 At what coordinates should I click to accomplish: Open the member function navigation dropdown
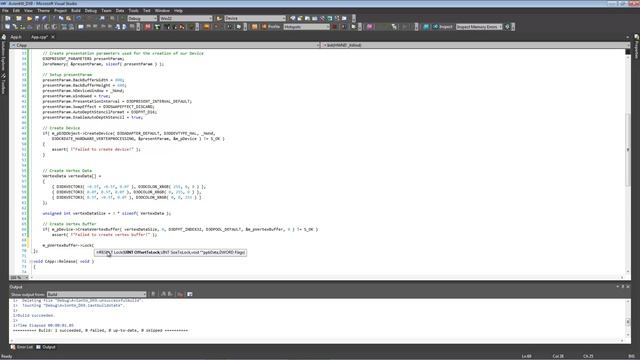[476, 45]
